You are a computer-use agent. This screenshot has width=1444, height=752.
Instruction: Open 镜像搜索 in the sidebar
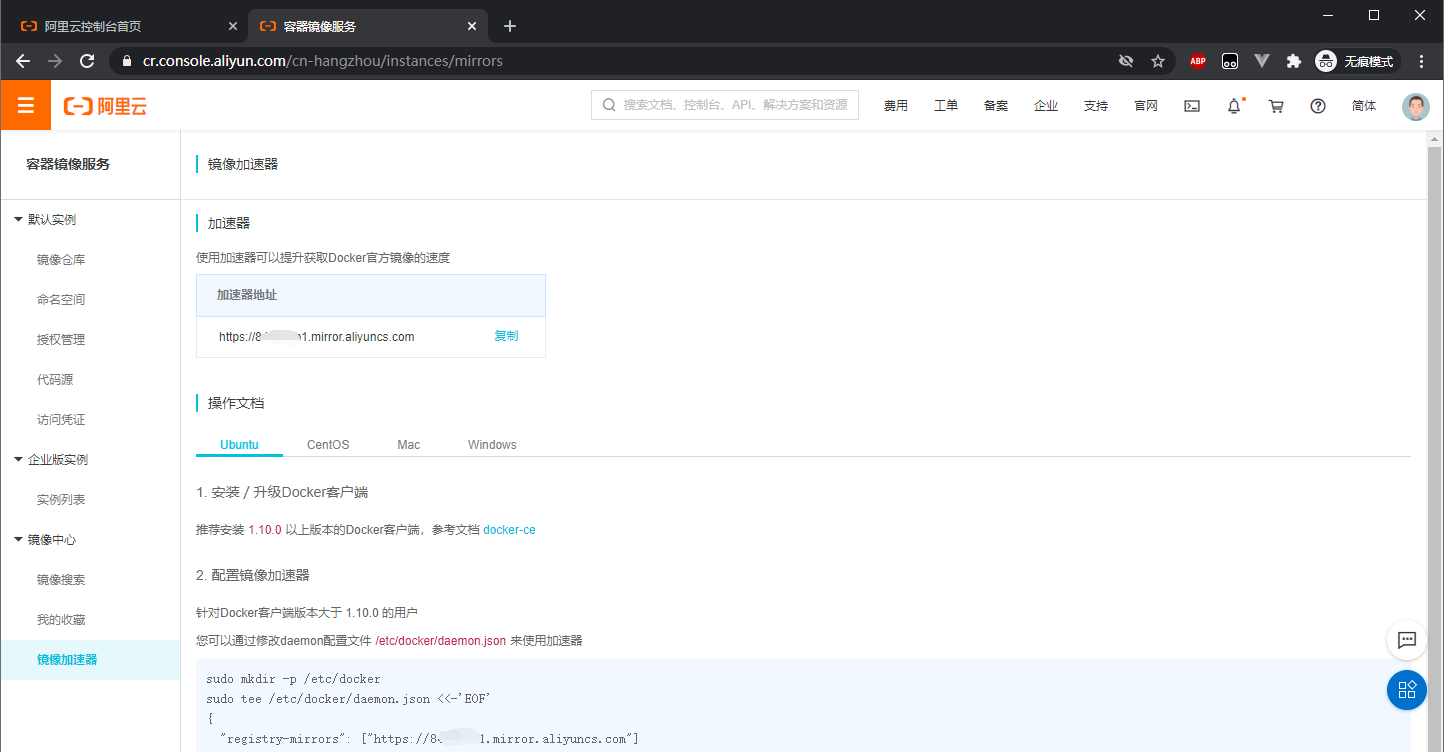[61, 580]
